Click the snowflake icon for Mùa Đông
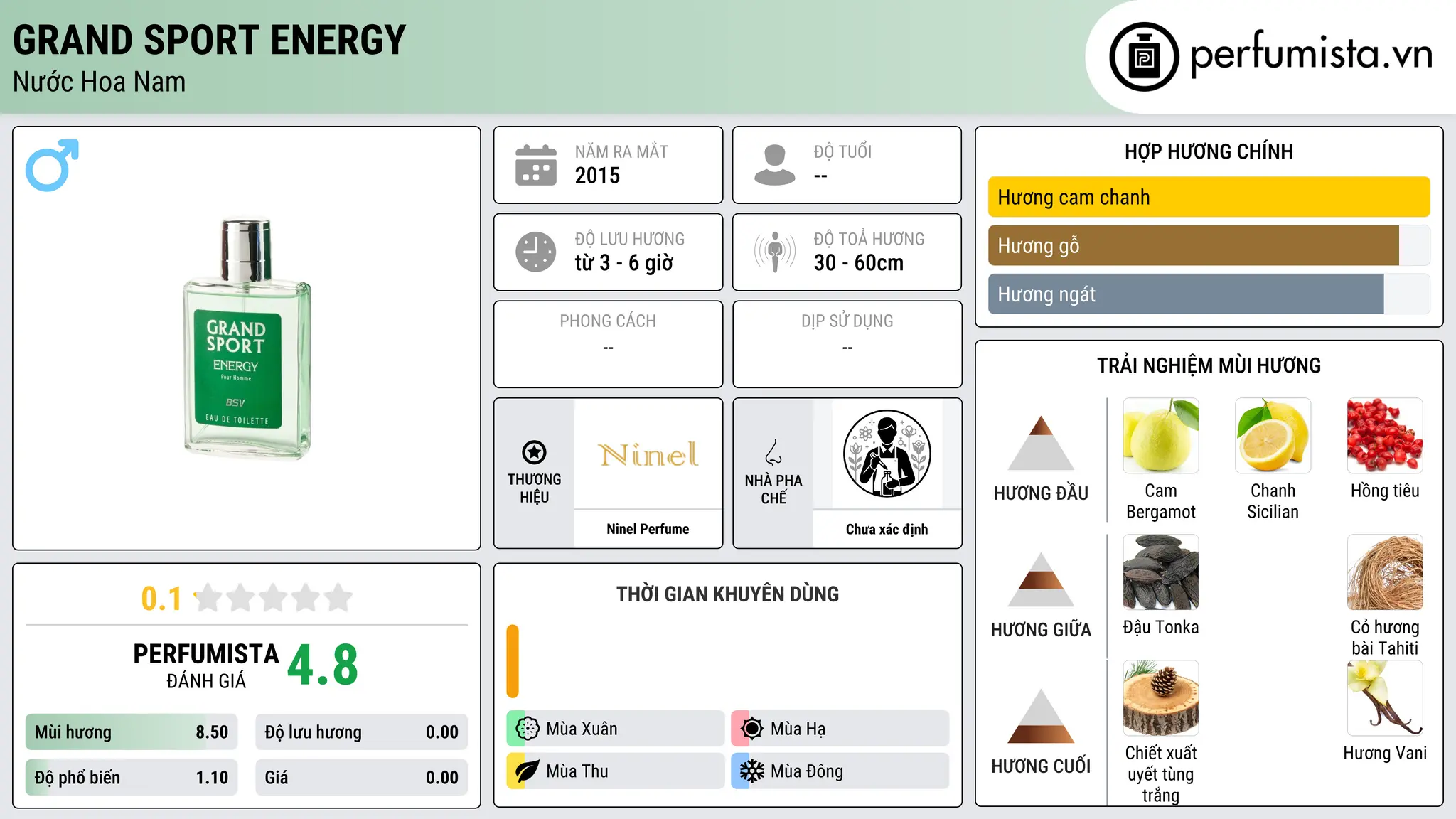The height and width of the screenshot is (819, 1456). pos(751,771)
